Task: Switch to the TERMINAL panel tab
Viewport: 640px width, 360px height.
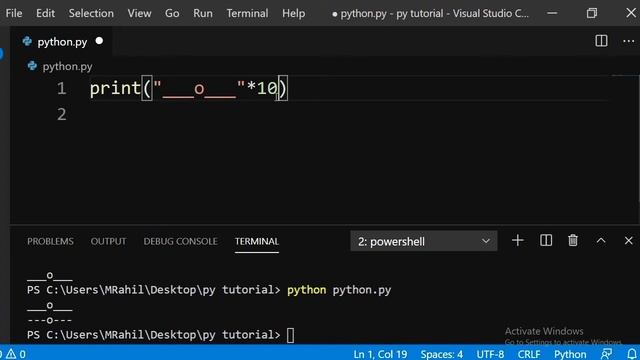Action: [257, 241]
